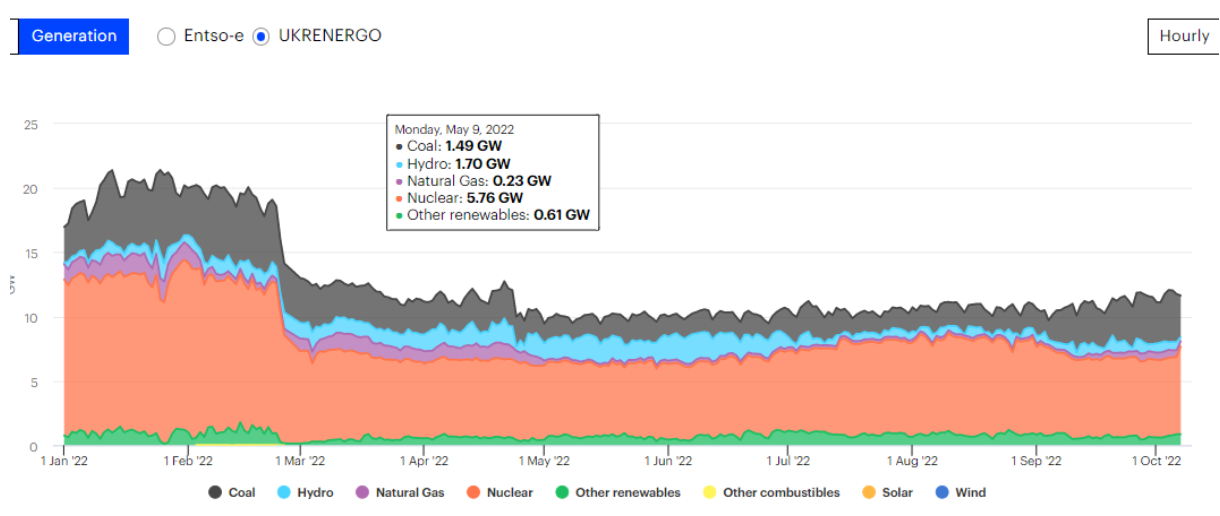Hide the Coal series via legend label
Screen dimensions: 1220x516
click(x=242, y=492)
